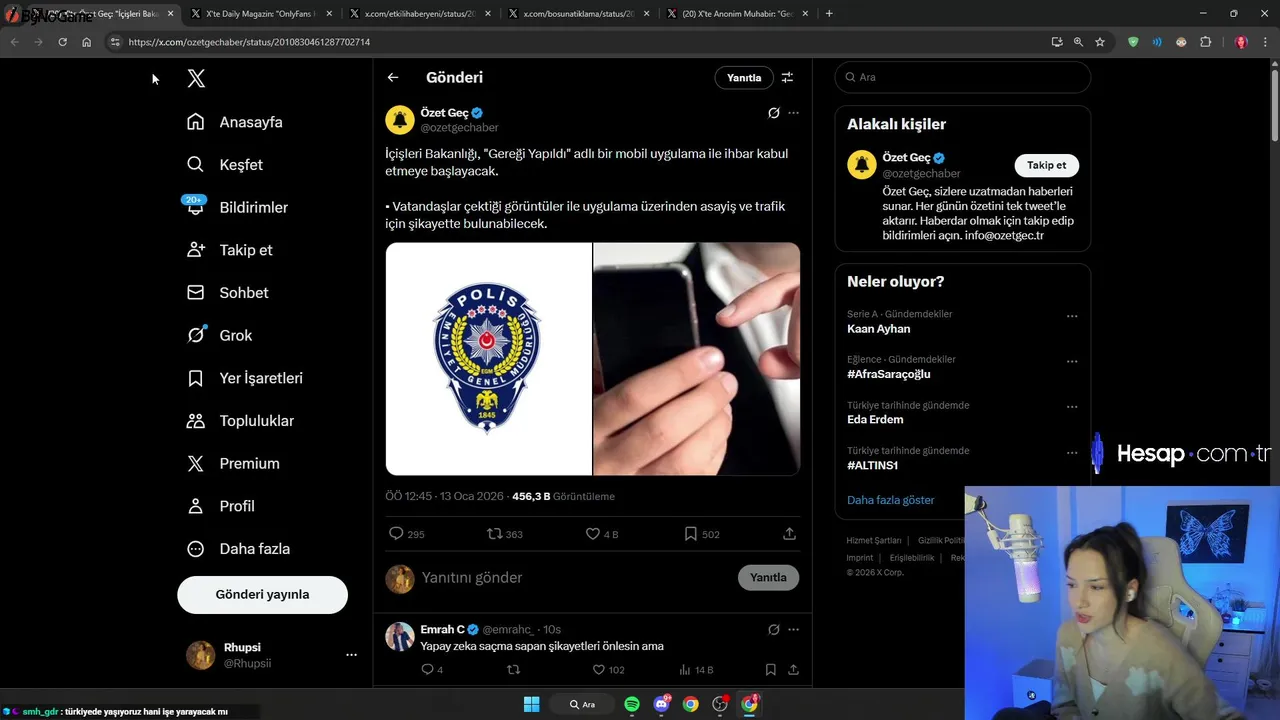Image resolution: width=1280 pixels, height=720 pixels.
Task: Open options for Kaan Ayhan trend
Action: pyautogui.click(x=1072, y=316)
